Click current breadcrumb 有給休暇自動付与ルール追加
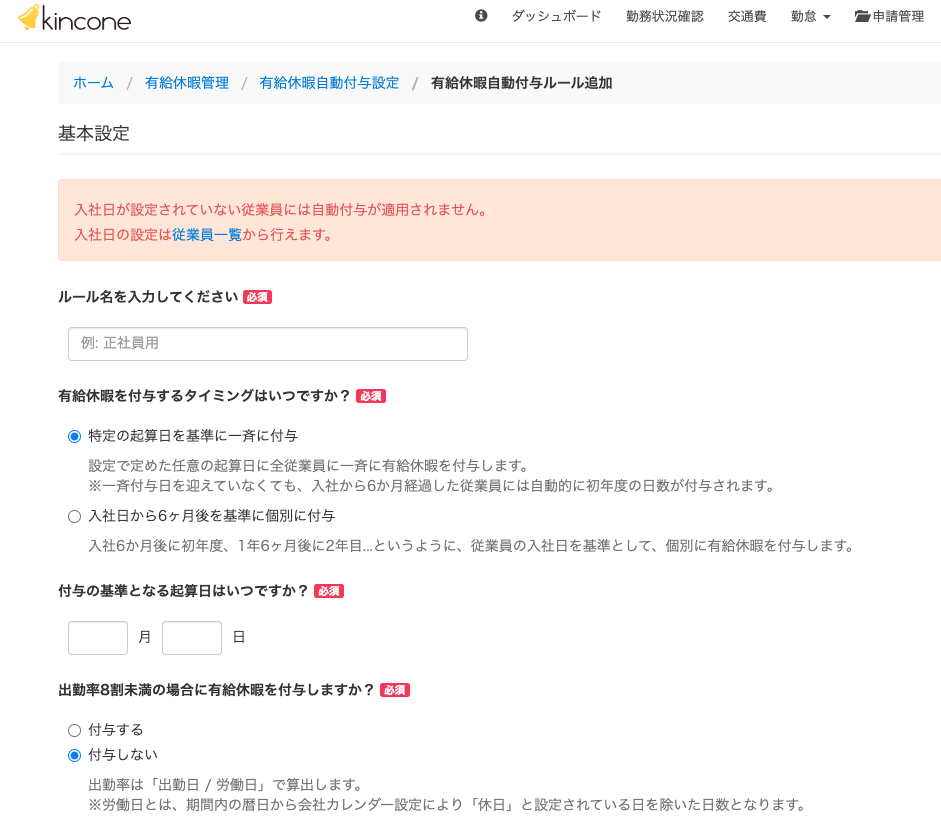Screen dimensions: 941x835 [x=522, y=83]
